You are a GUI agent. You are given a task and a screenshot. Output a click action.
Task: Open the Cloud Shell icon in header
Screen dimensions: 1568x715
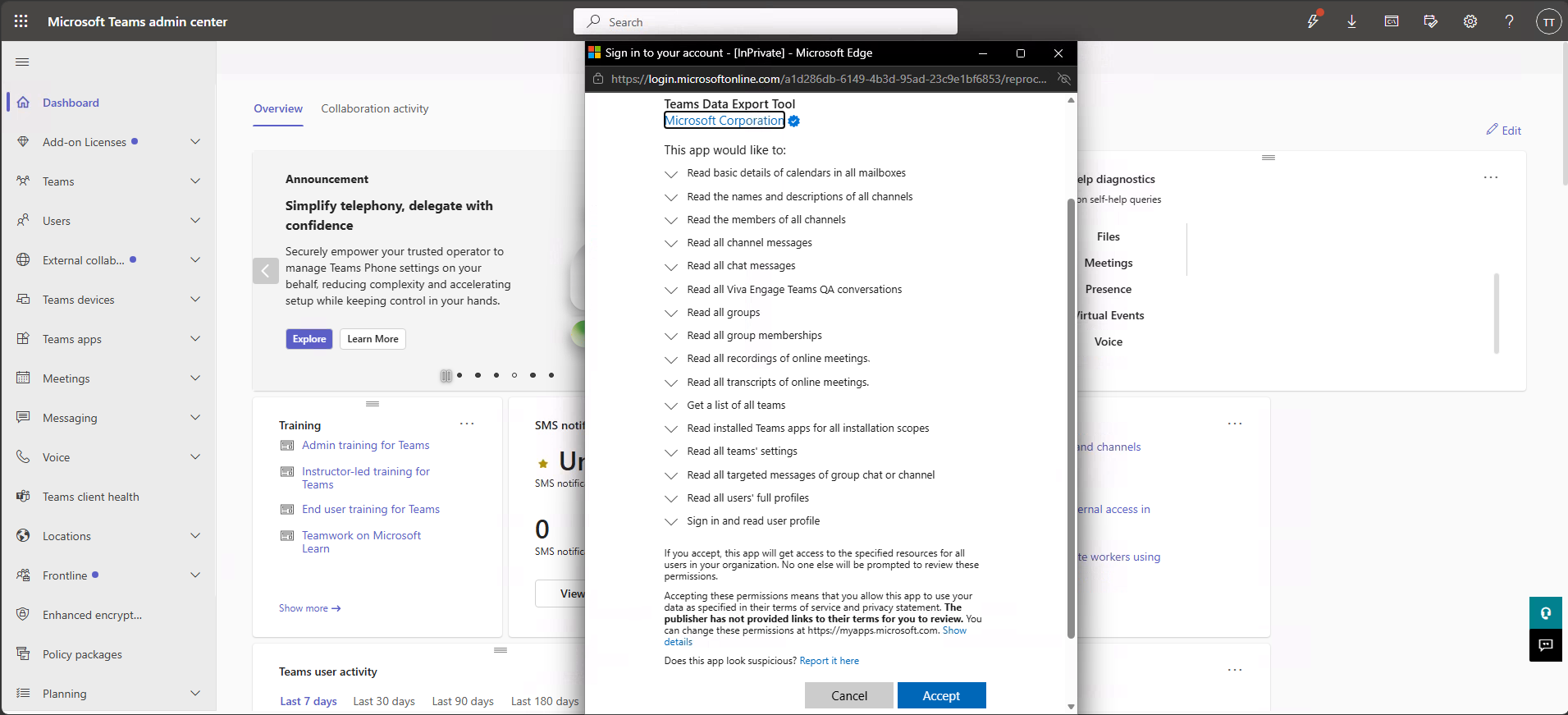tap(1392, 21)
